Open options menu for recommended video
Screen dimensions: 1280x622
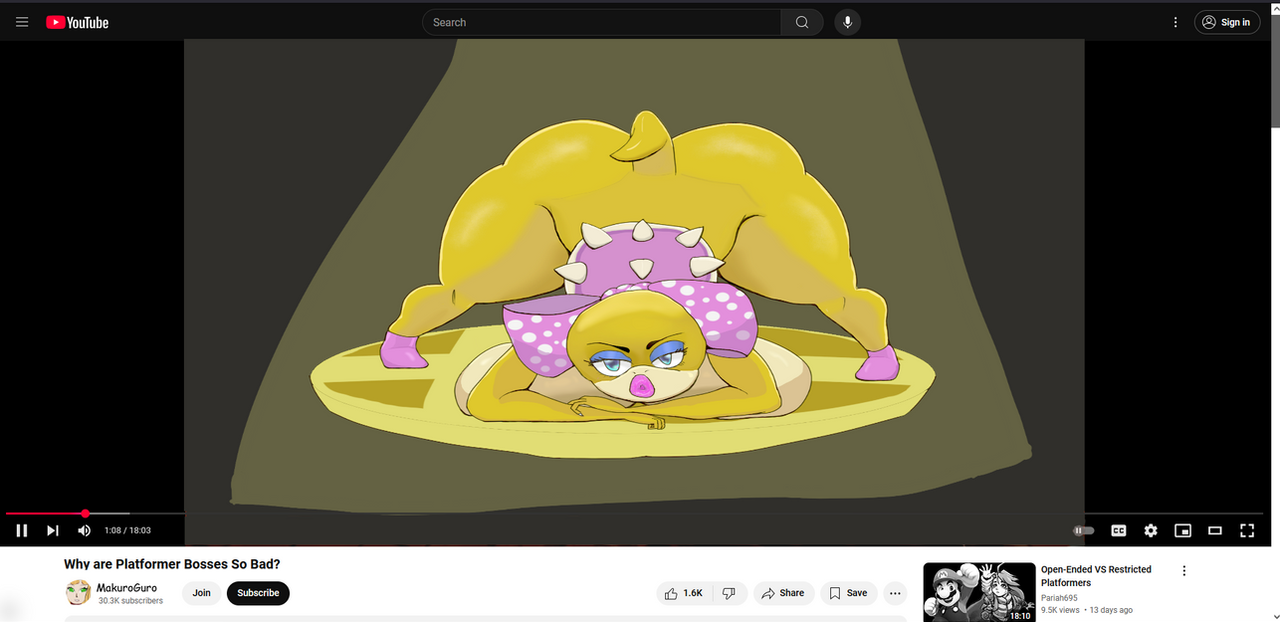point(1184,571)
